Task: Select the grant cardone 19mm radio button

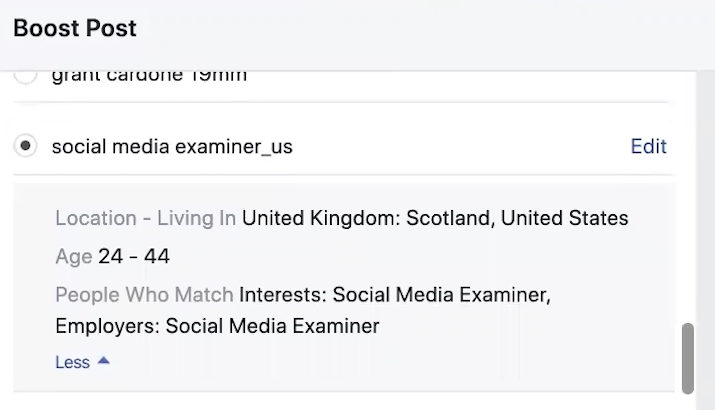Action: [27, 75]
